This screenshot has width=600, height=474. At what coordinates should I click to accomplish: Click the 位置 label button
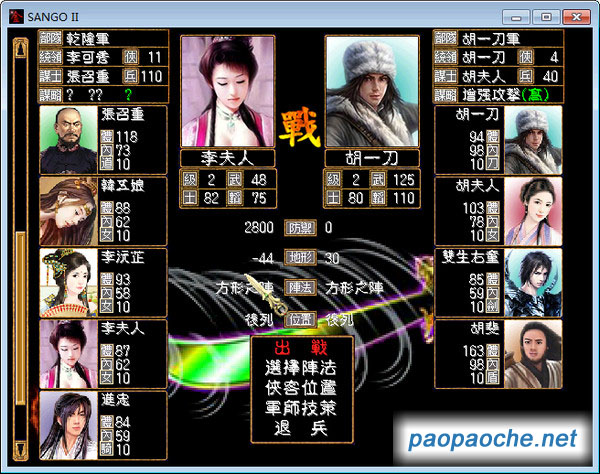300,320
